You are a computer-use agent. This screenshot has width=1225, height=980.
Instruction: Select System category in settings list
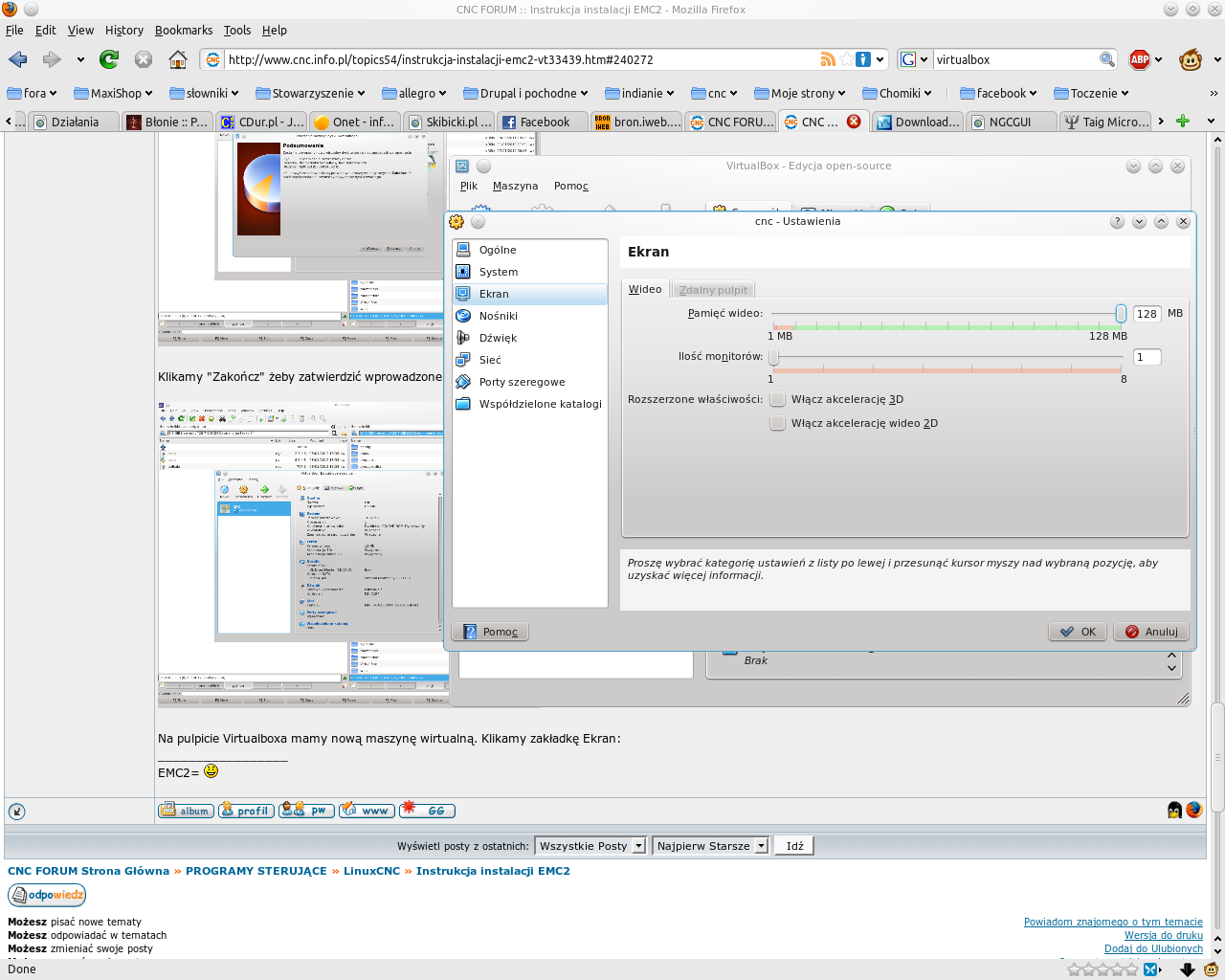[530, 272]
